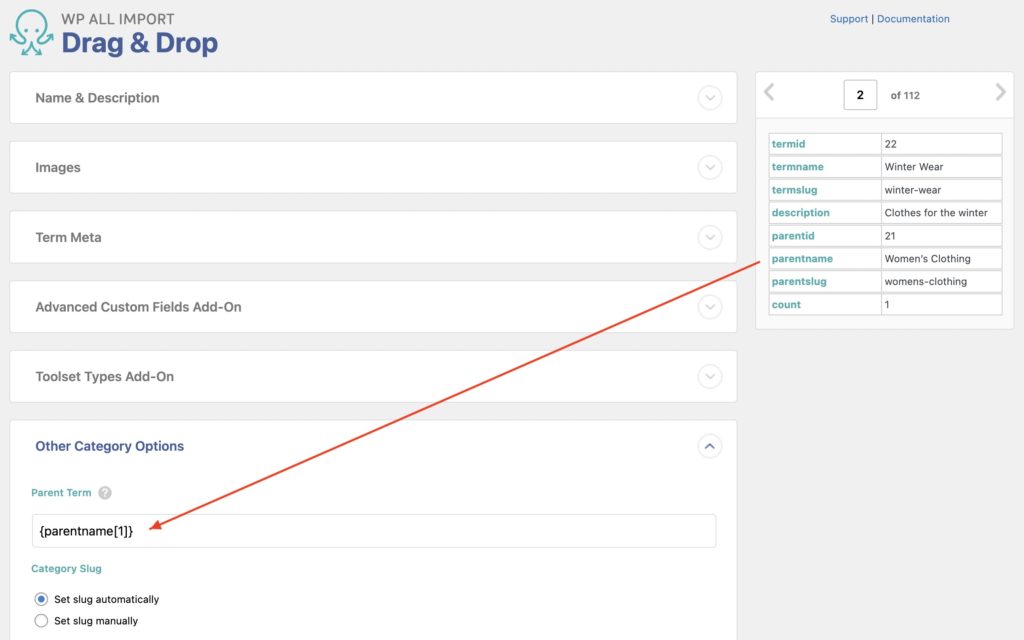Image resolution: width=1024 pixels, height=640 pixels.
Task: Open the Documentation link
Action: [913, 19]
